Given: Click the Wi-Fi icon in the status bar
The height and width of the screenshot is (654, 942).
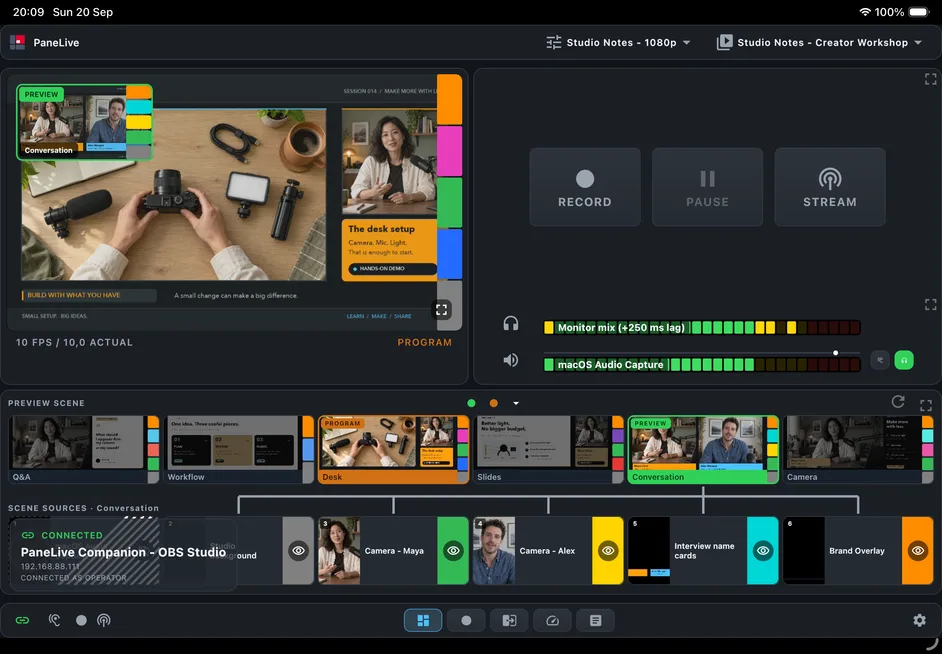Looking at the screenshot, I should (865, 12).
